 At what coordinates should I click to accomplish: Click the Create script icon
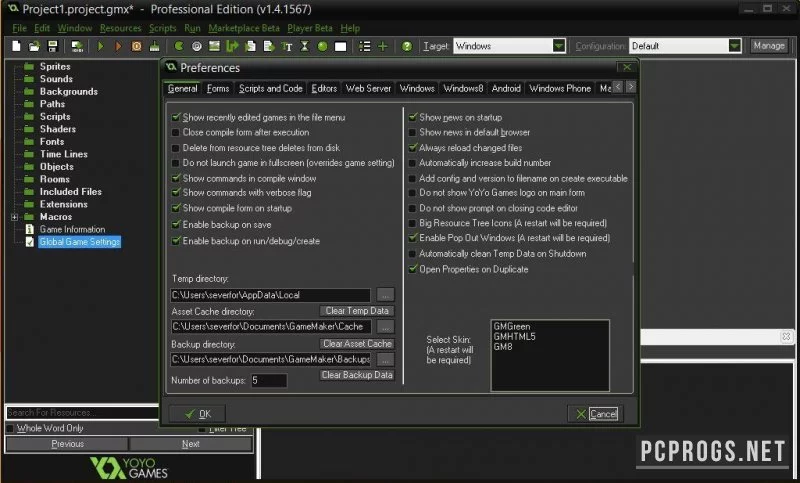click(x=251, y=46)
